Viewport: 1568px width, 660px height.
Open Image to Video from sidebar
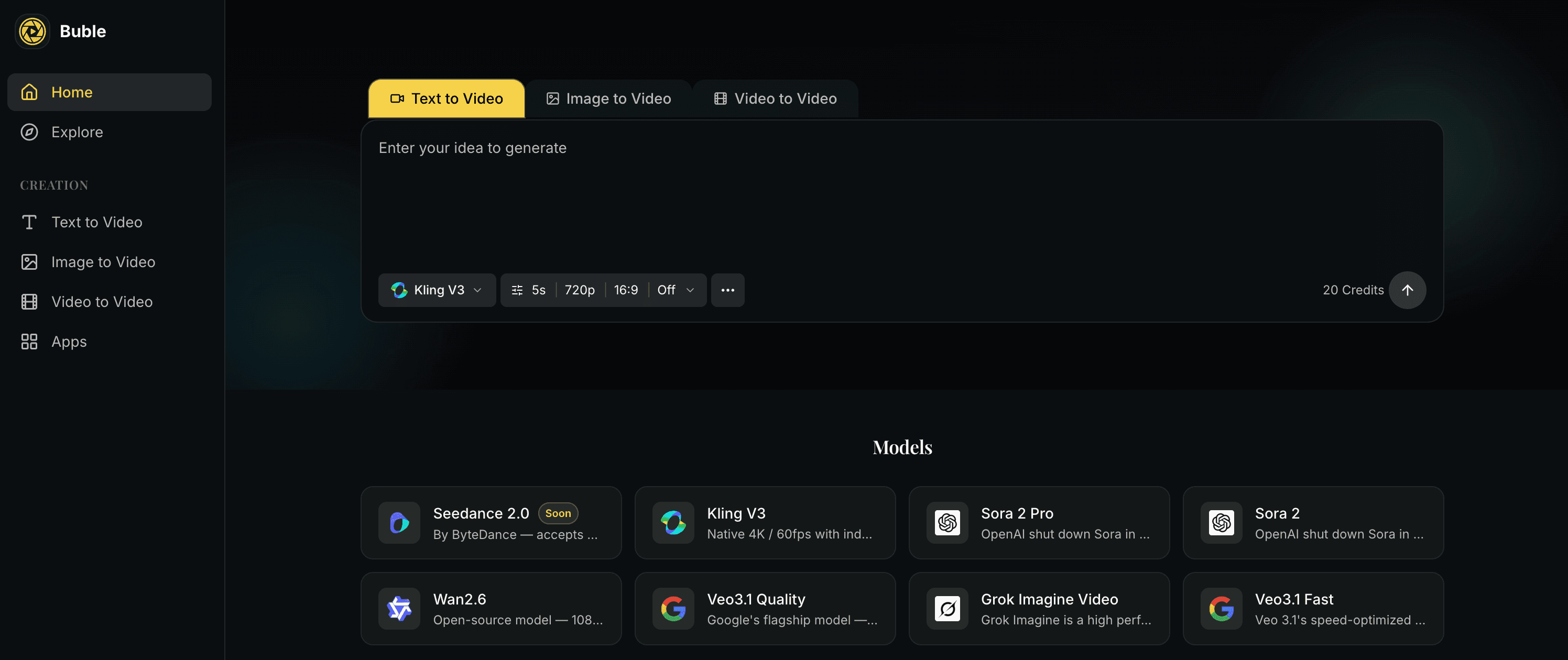[x=110, y=261]
